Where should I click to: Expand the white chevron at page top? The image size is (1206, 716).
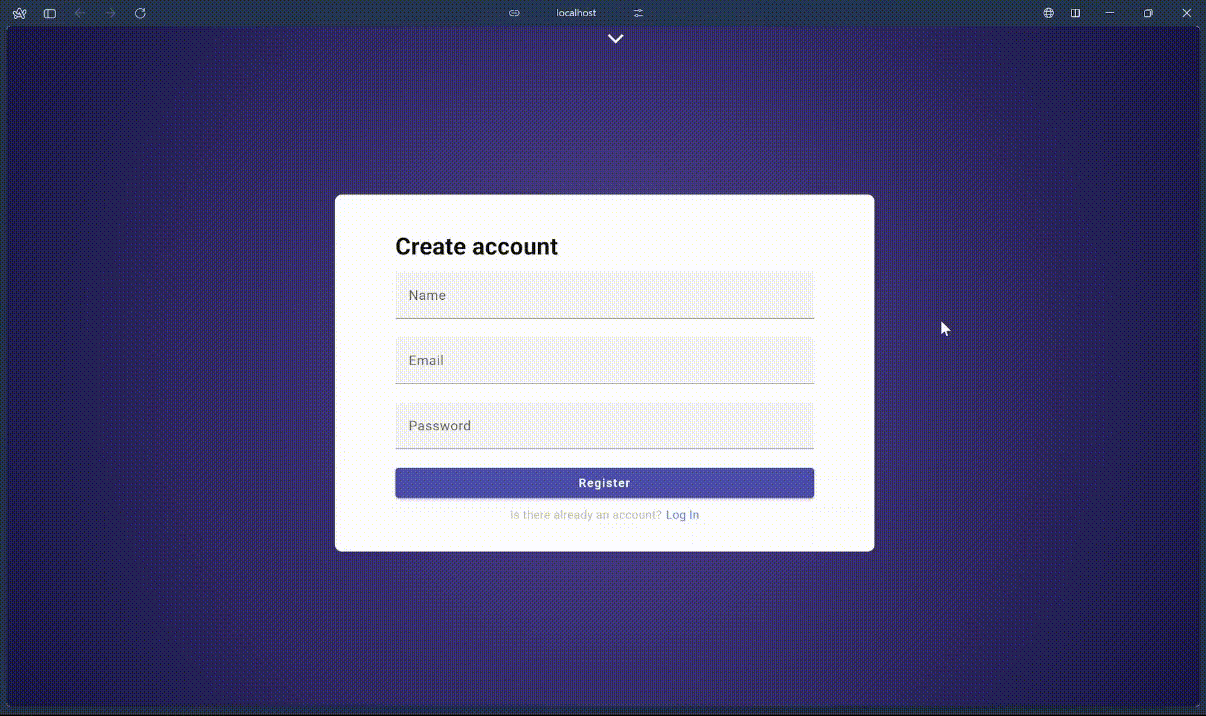pyautogui.click(x=616, y=39)
